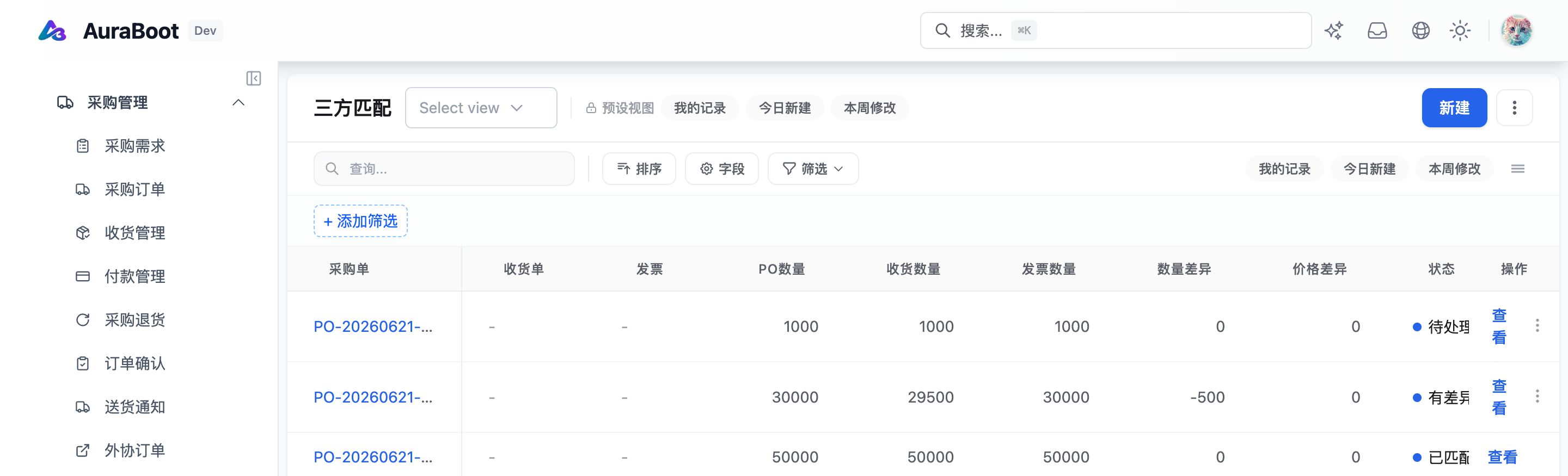Screen dimensions: 1568x476
Task: Click the 发票 column header
Action: pos(649,269)
